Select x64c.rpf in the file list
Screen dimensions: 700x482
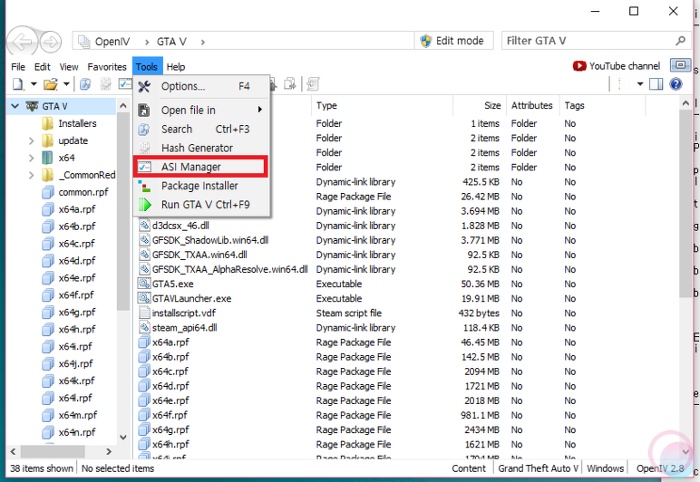coord(170,372)
